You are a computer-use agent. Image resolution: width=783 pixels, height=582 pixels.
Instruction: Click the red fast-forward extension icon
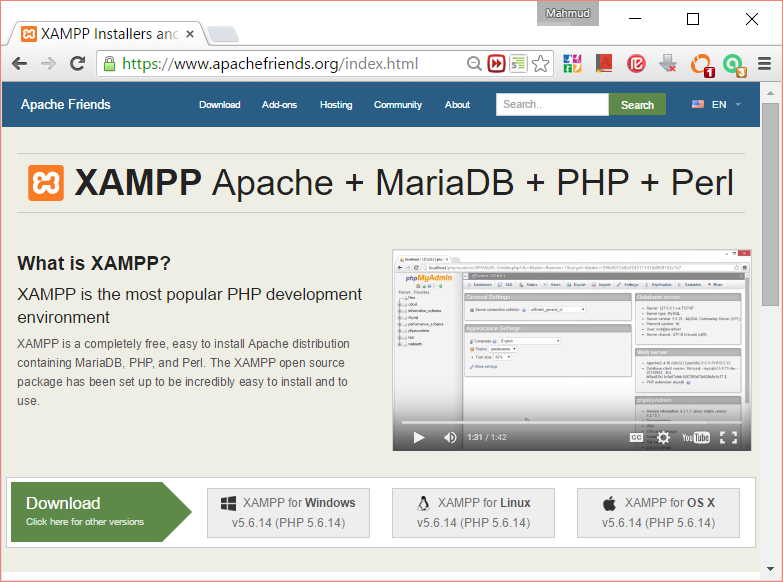[496, 63]
